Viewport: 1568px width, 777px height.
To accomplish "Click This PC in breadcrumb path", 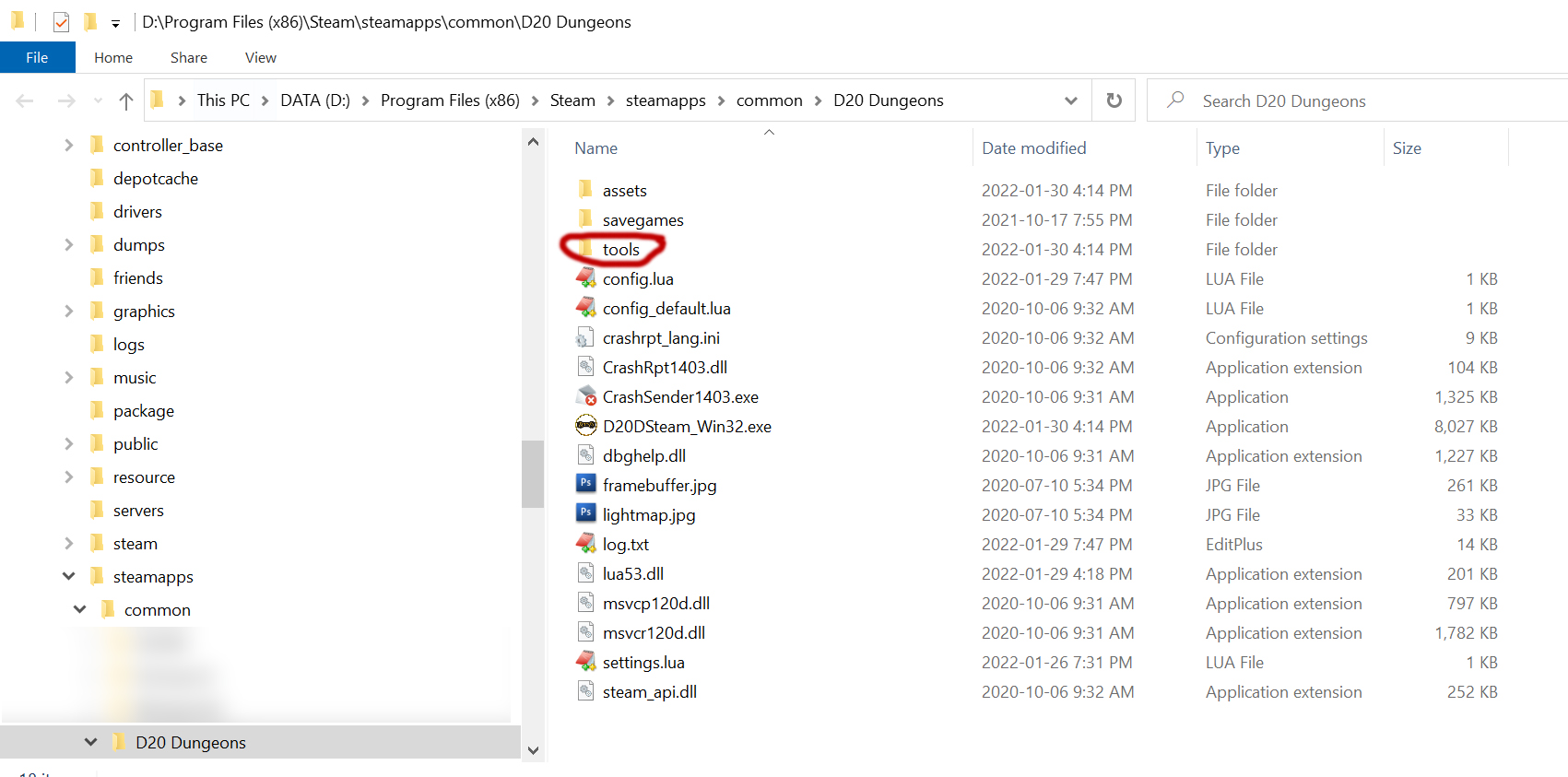I will click(223, 100).
